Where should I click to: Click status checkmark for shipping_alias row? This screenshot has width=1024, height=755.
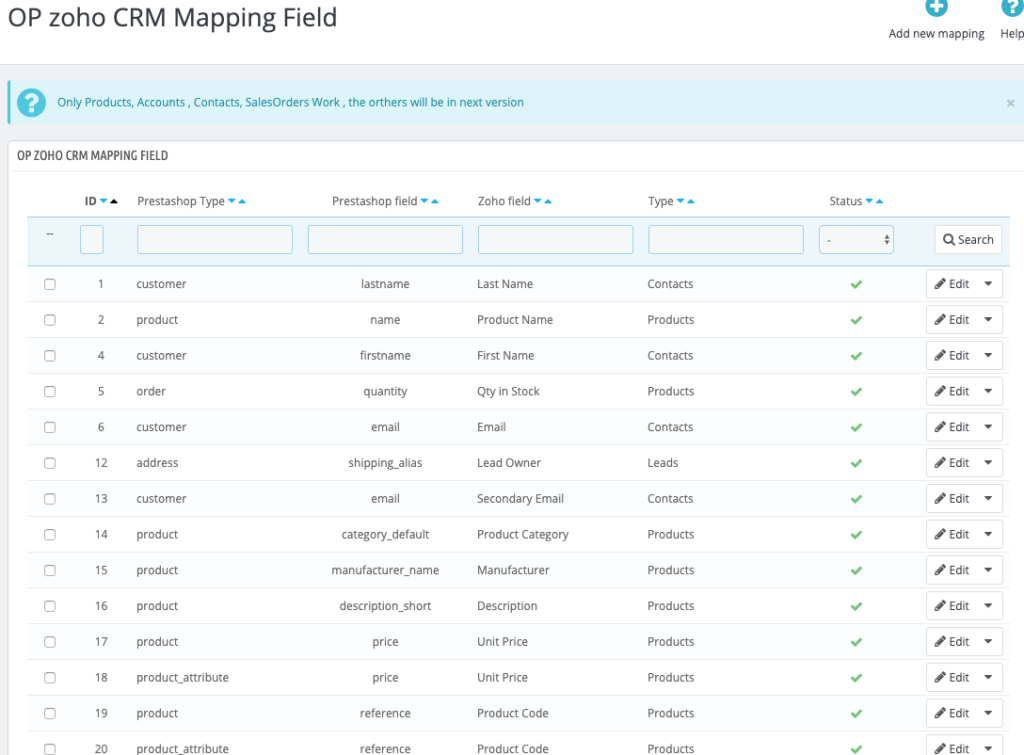point(856,463)
